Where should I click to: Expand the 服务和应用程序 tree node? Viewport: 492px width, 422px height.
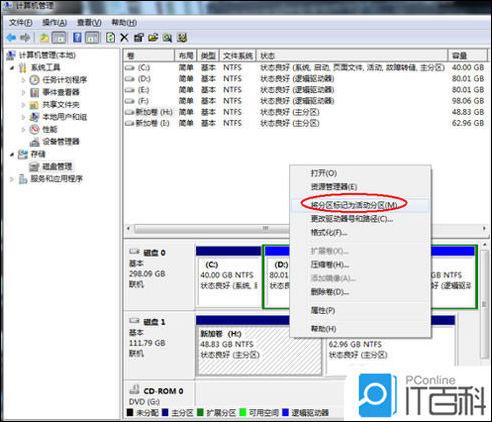(12, 179)
